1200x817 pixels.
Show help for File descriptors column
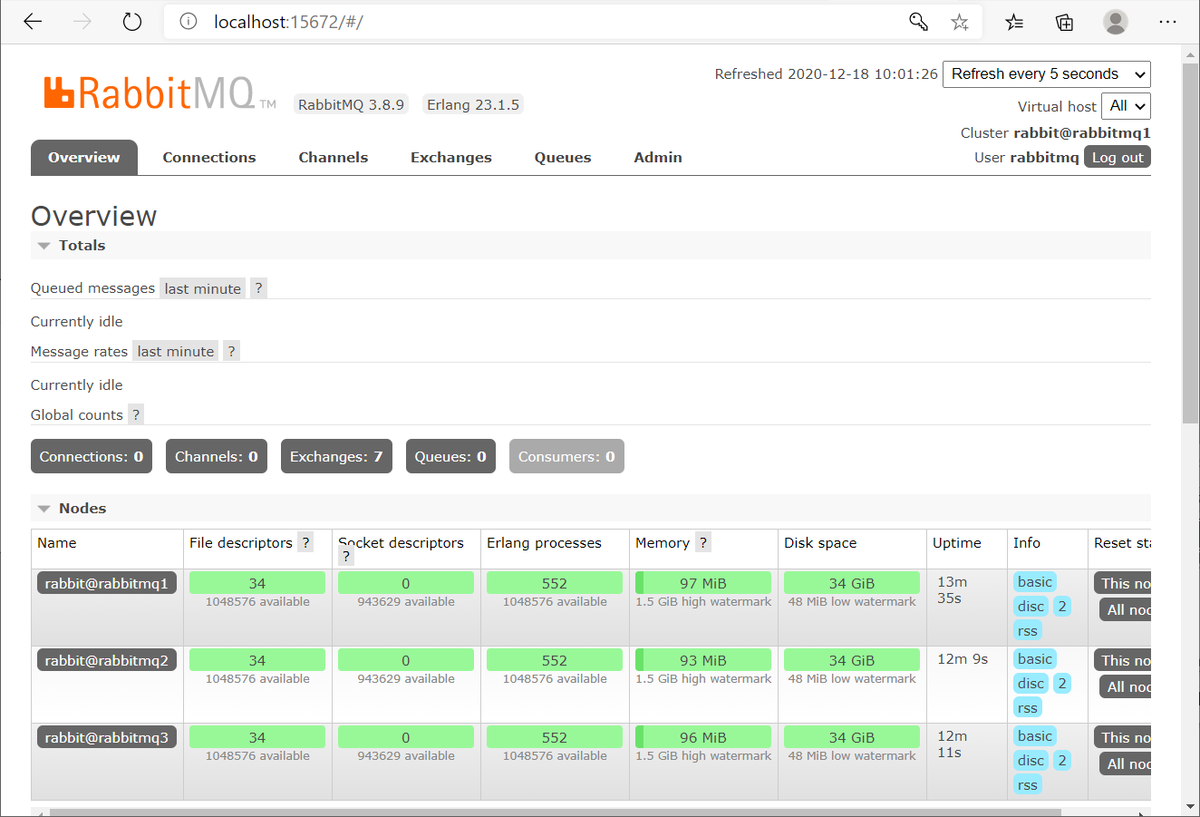pyautogui.click(x=305, y=543)
